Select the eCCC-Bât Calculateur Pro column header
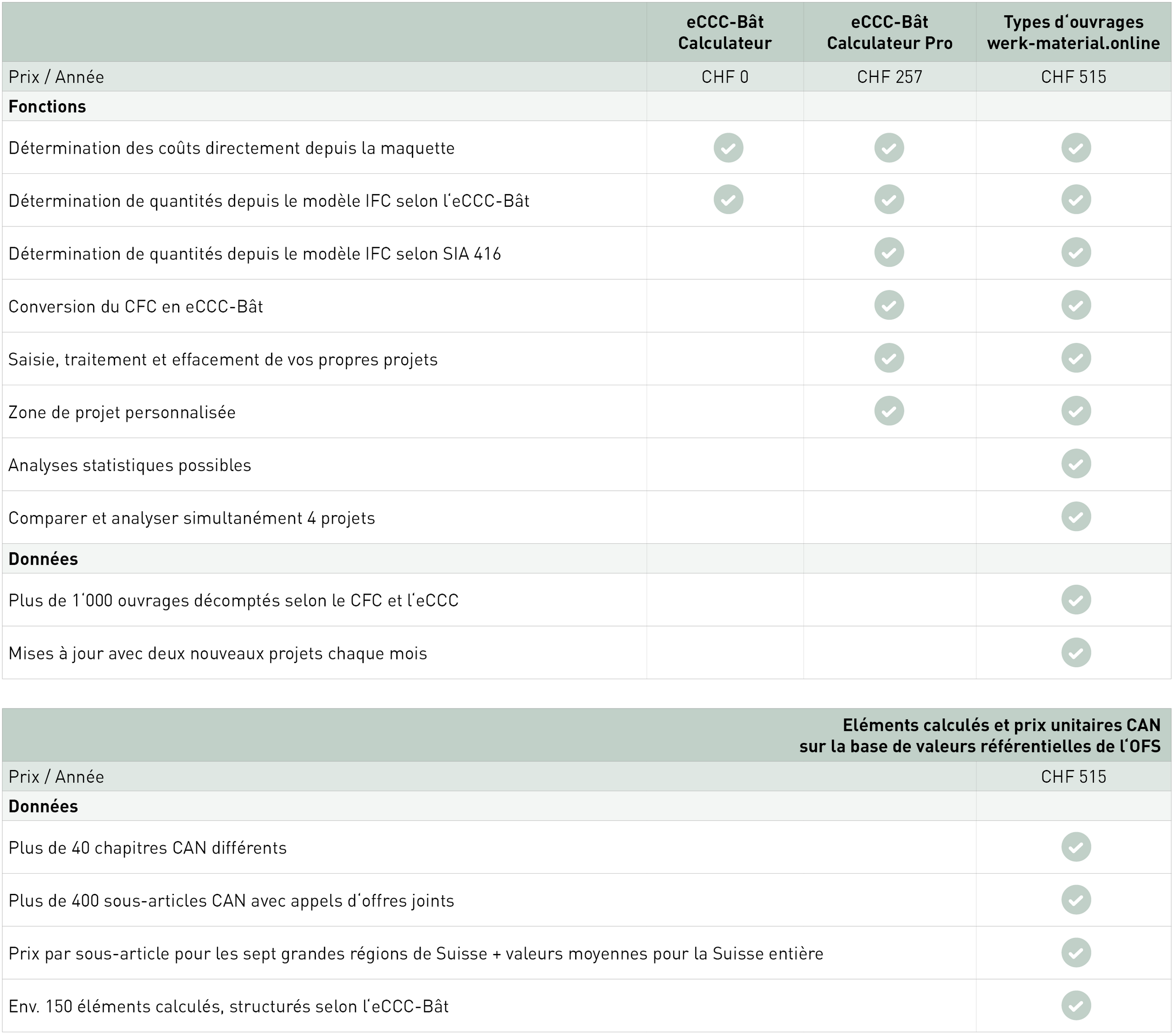Screen dimensions: 1174x1036 890,32
